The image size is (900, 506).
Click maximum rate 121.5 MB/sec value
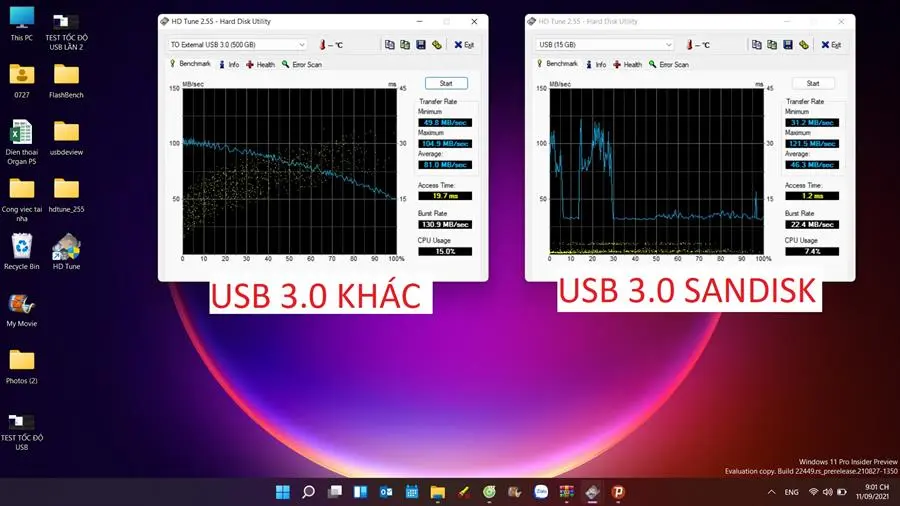(812, 143)
